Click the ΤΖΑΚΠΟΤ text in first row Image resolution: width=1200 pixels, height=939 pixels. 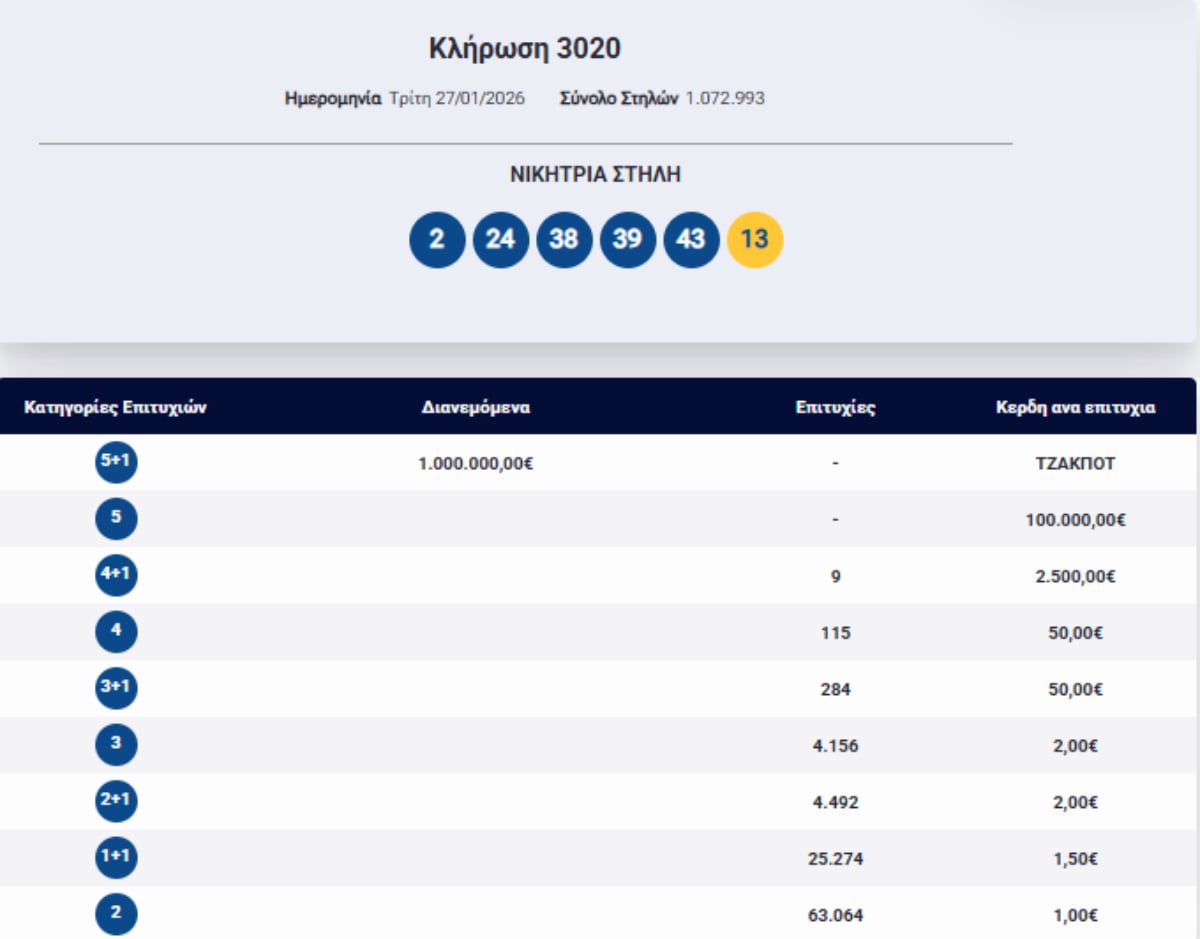click(x=1076, y=464)
